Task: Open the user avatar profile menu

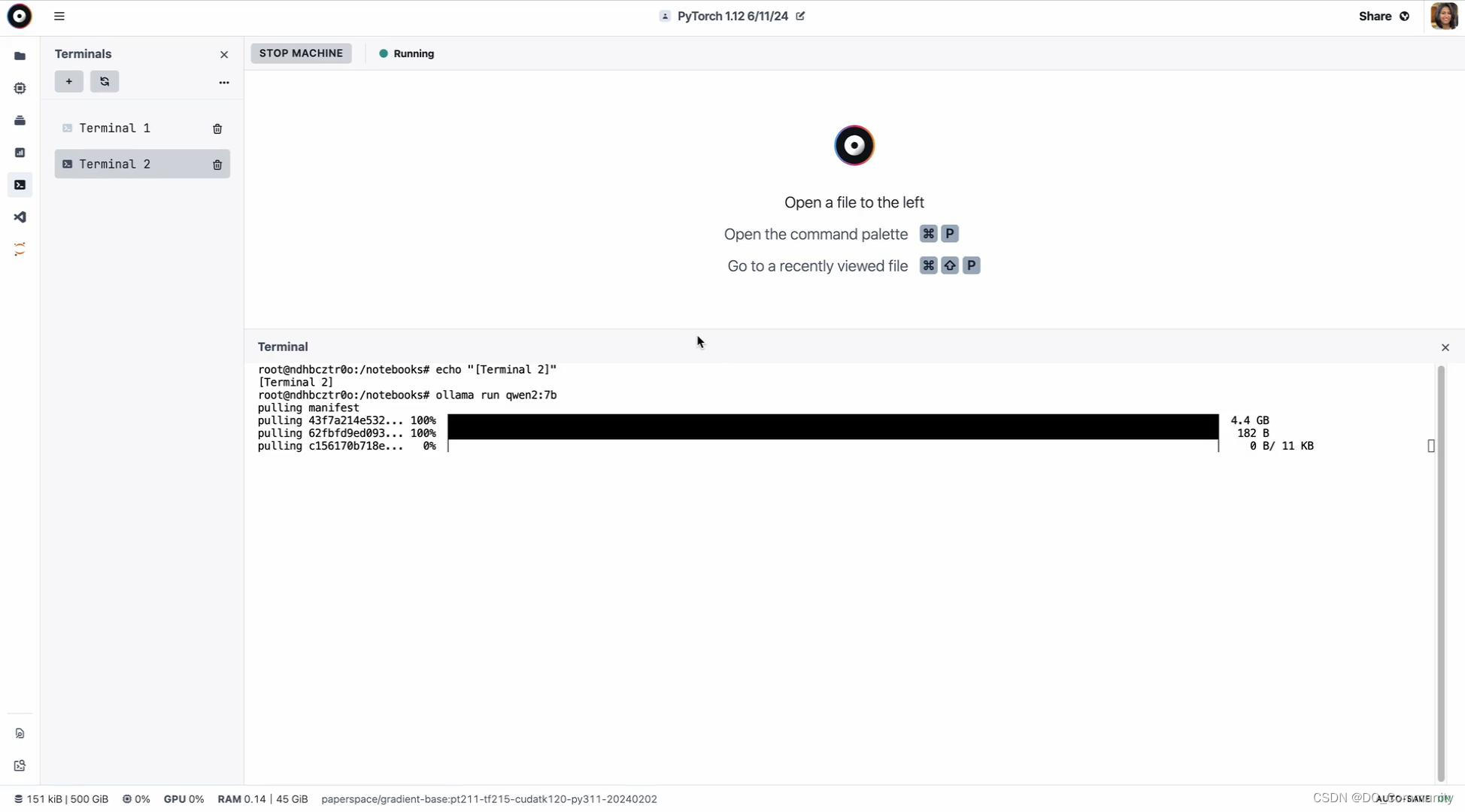Action: point(1443,16)
